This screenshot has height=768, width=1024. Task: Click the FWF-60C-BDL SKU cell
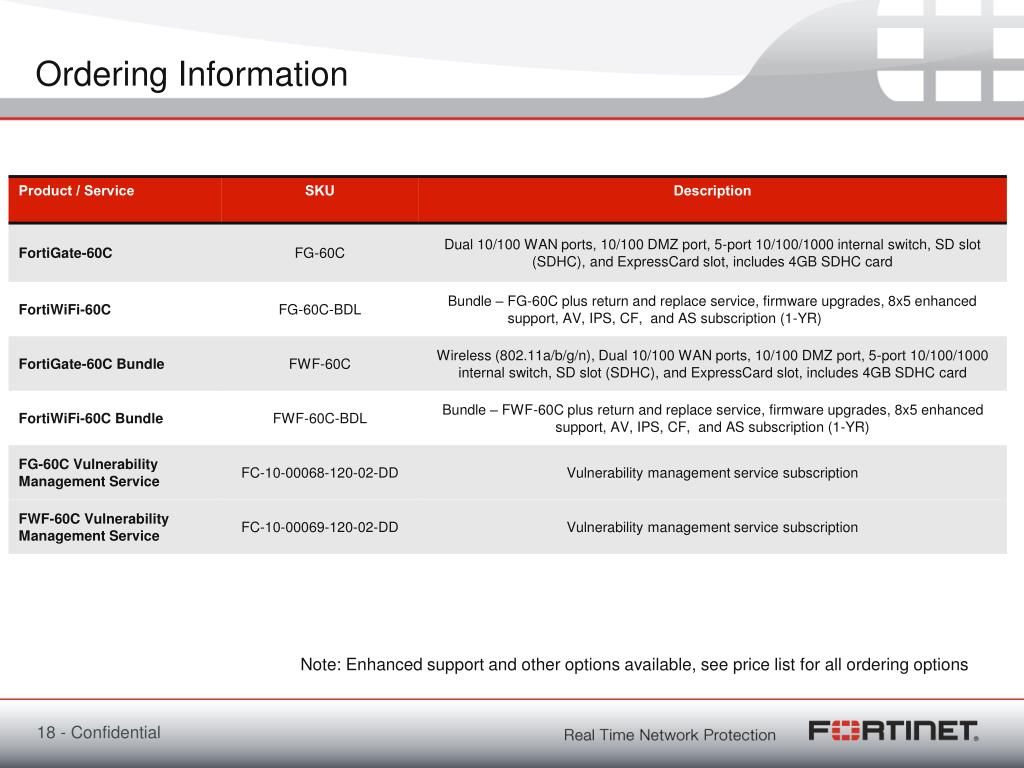click(319, 418)
